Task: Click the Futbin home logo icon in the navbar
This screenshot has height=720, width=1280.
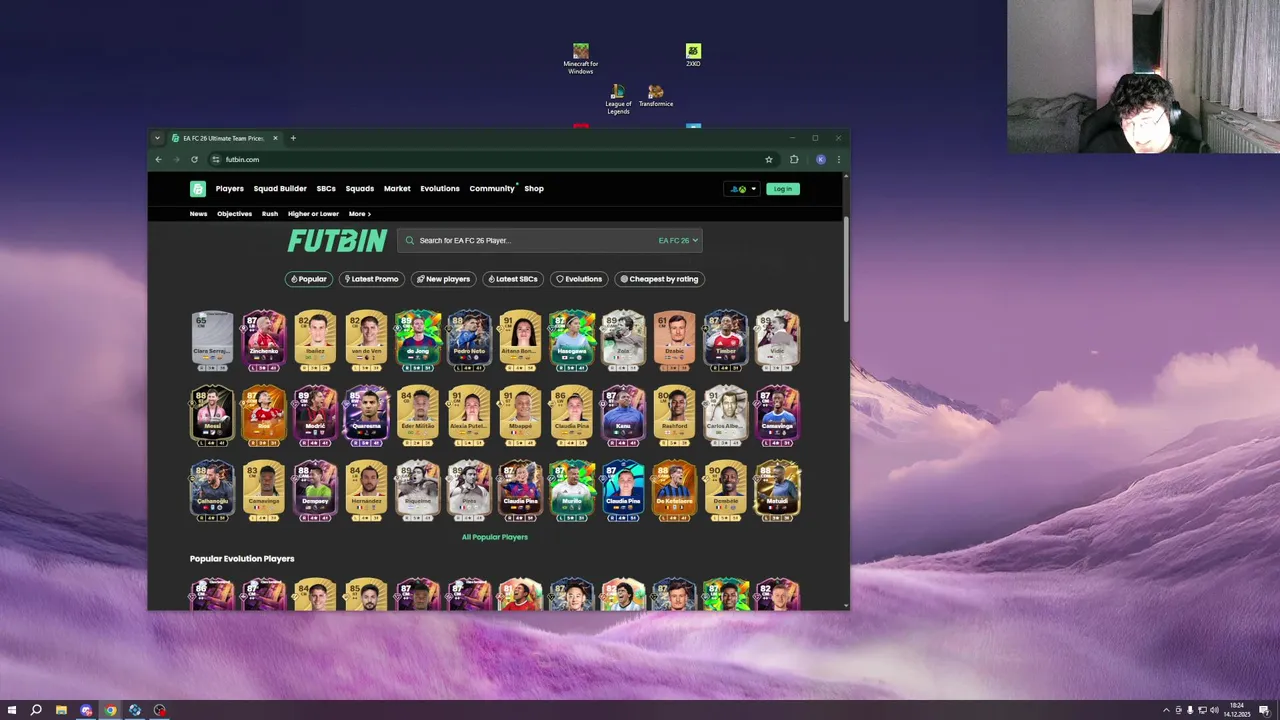Action: point(198,189)
